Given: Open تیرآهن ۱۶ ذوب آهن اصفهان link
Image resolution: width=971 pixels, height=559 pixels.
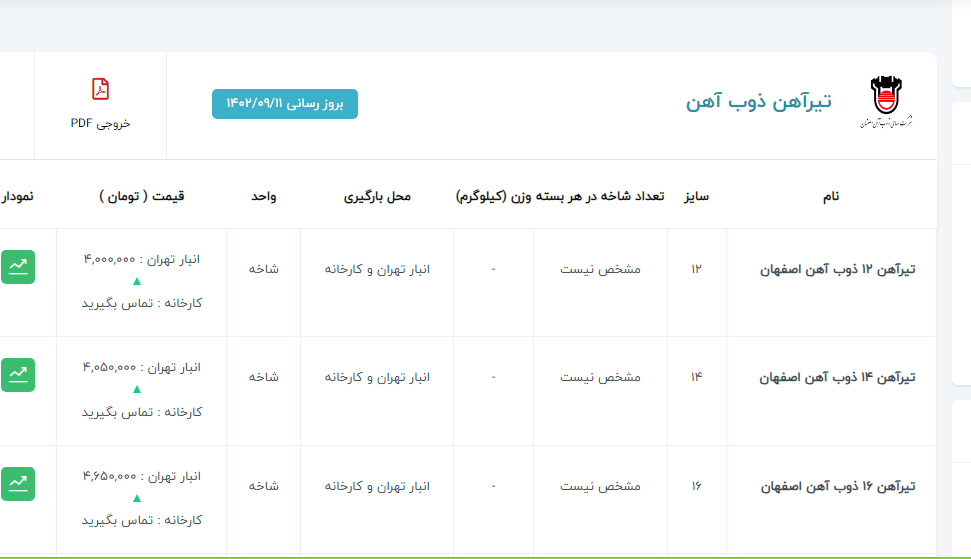Looking at the screenshot, I should coord(838,487).
